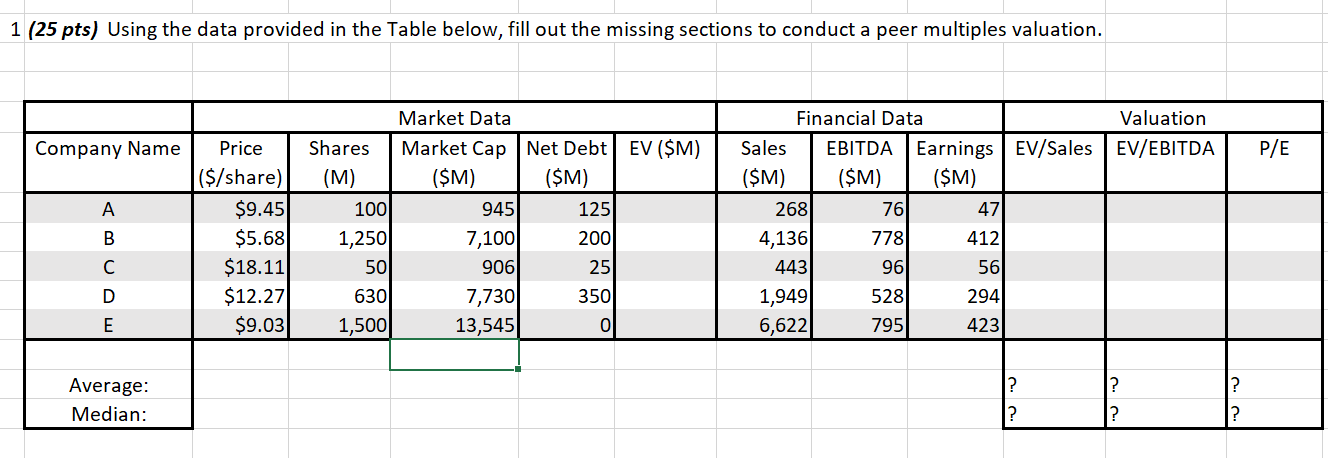Click the EV ($M) cell for company D
Image resolution: width=1328 pixels, height=458 pixels.
coord(665,296)
